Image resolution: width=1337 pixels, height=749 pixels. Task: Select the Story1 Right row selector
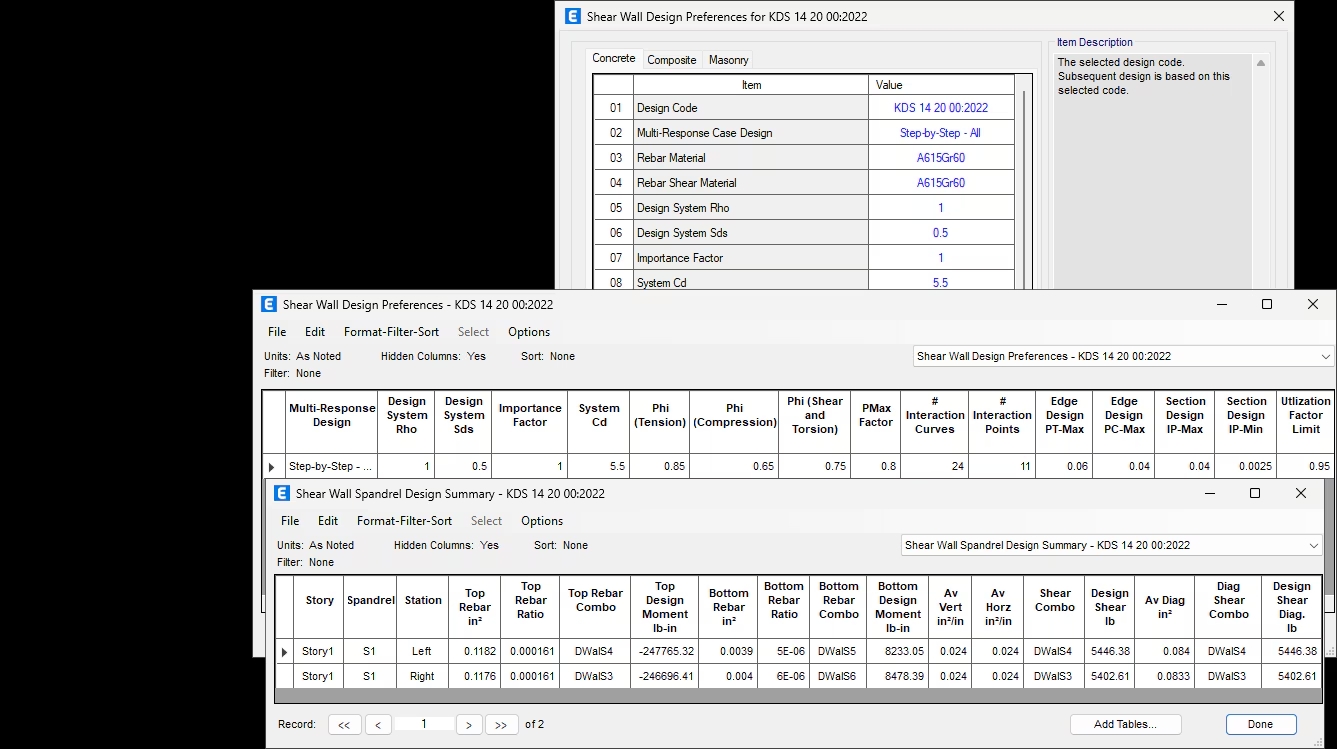click(284, 677)
